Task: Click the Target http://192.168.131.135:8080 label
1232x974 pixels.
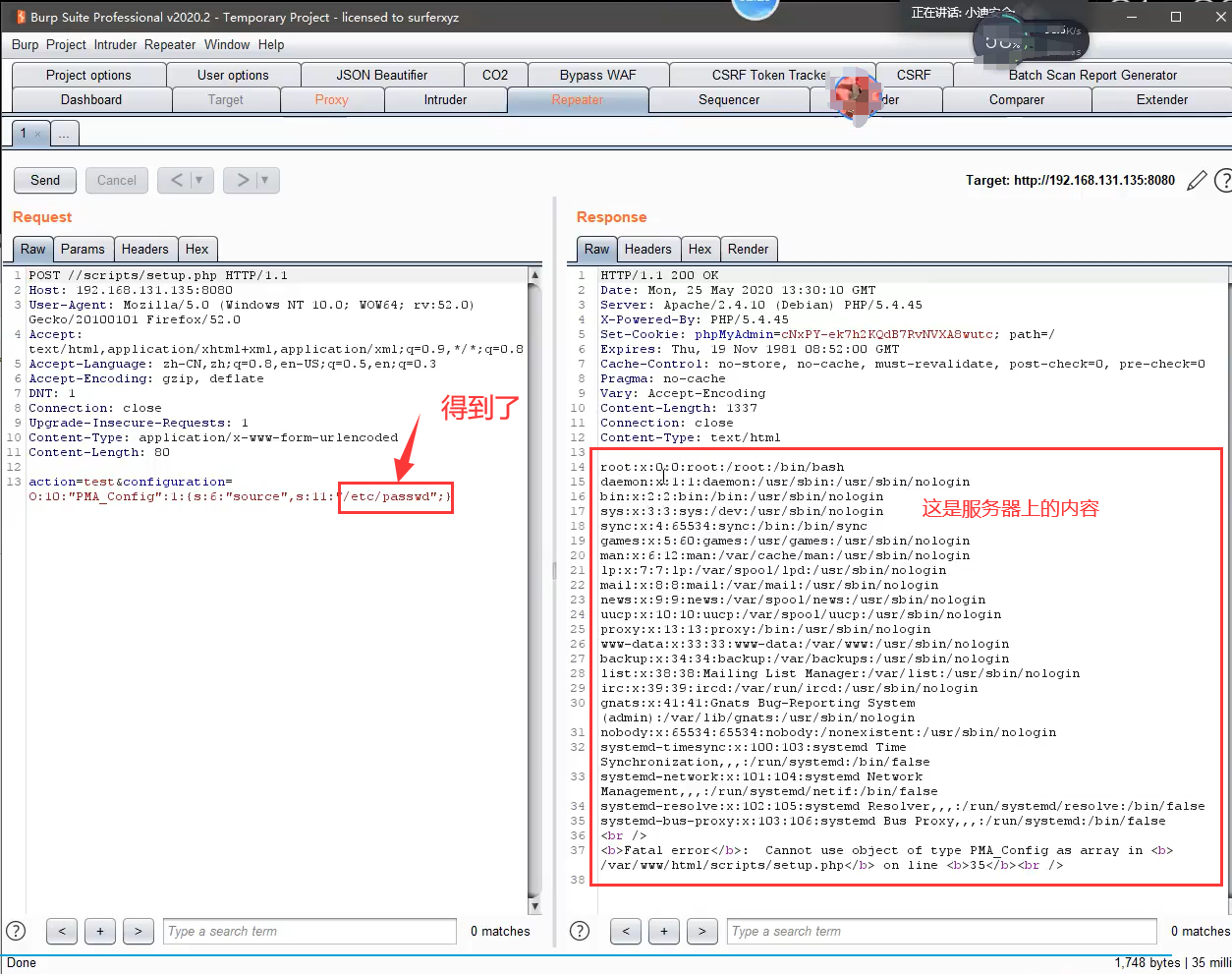Action: click(1070, 181)
